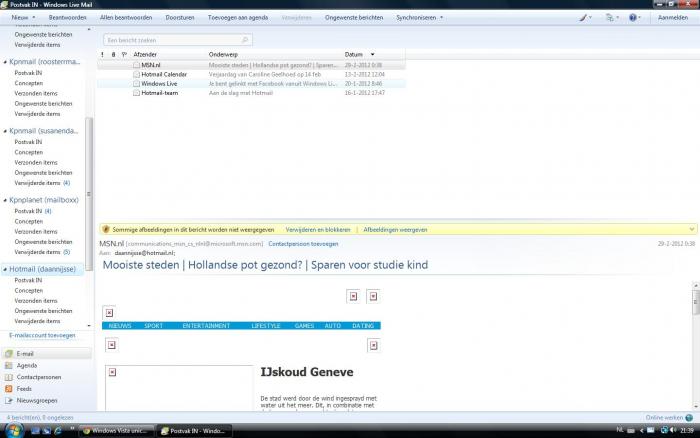Click the search magnifier icon
The height and width of the screenshot is (438, 700).
245,40
